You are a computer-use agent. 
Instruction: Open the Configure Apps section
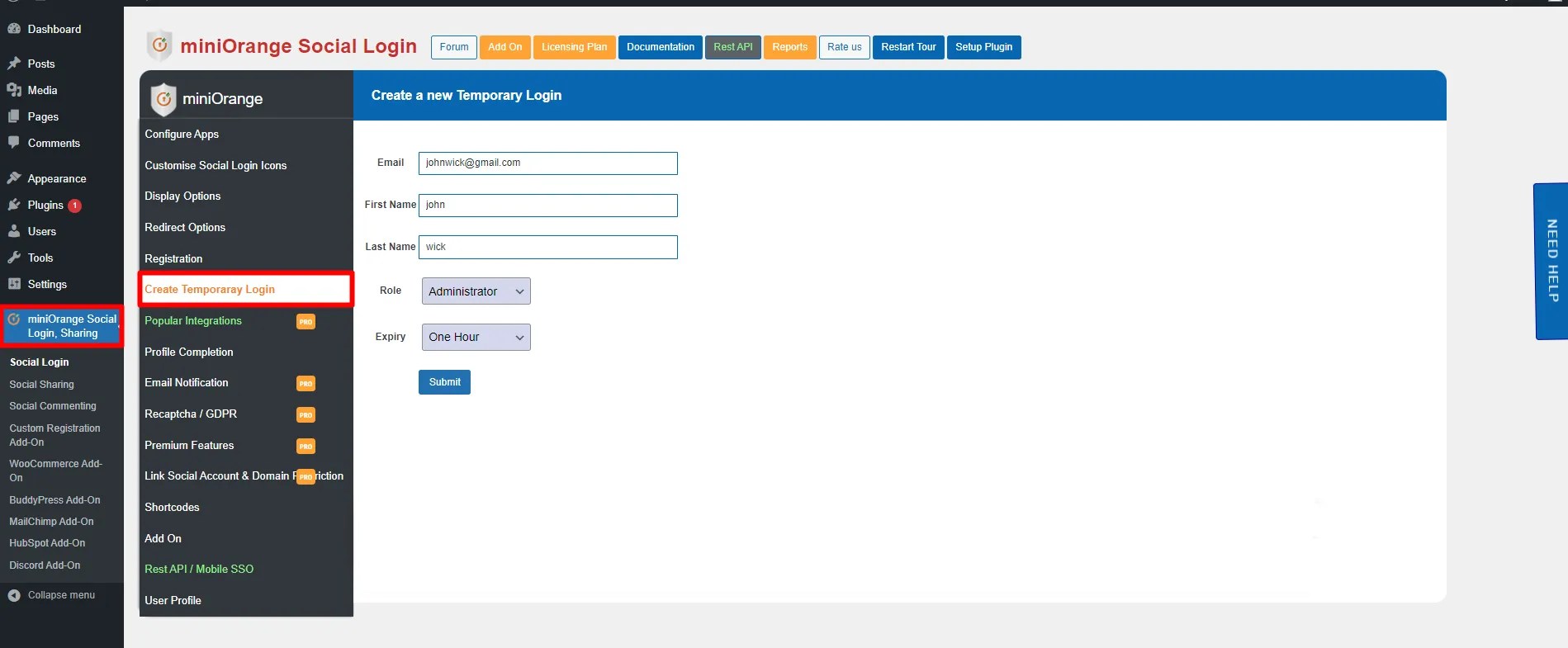click(x=182, y=134)
